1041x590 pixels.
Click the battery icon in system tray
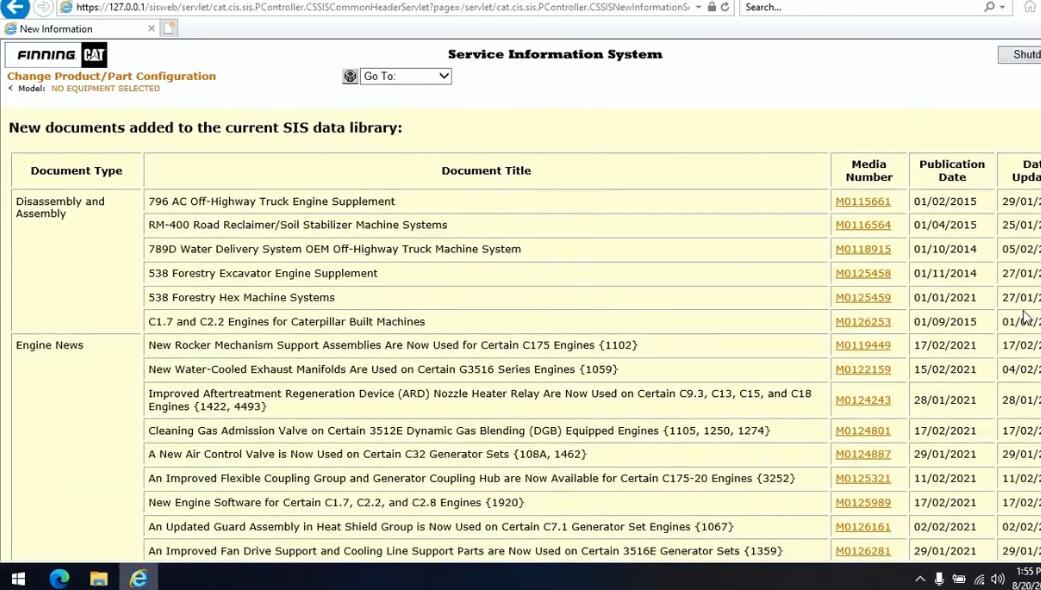(x=959, y=579)
